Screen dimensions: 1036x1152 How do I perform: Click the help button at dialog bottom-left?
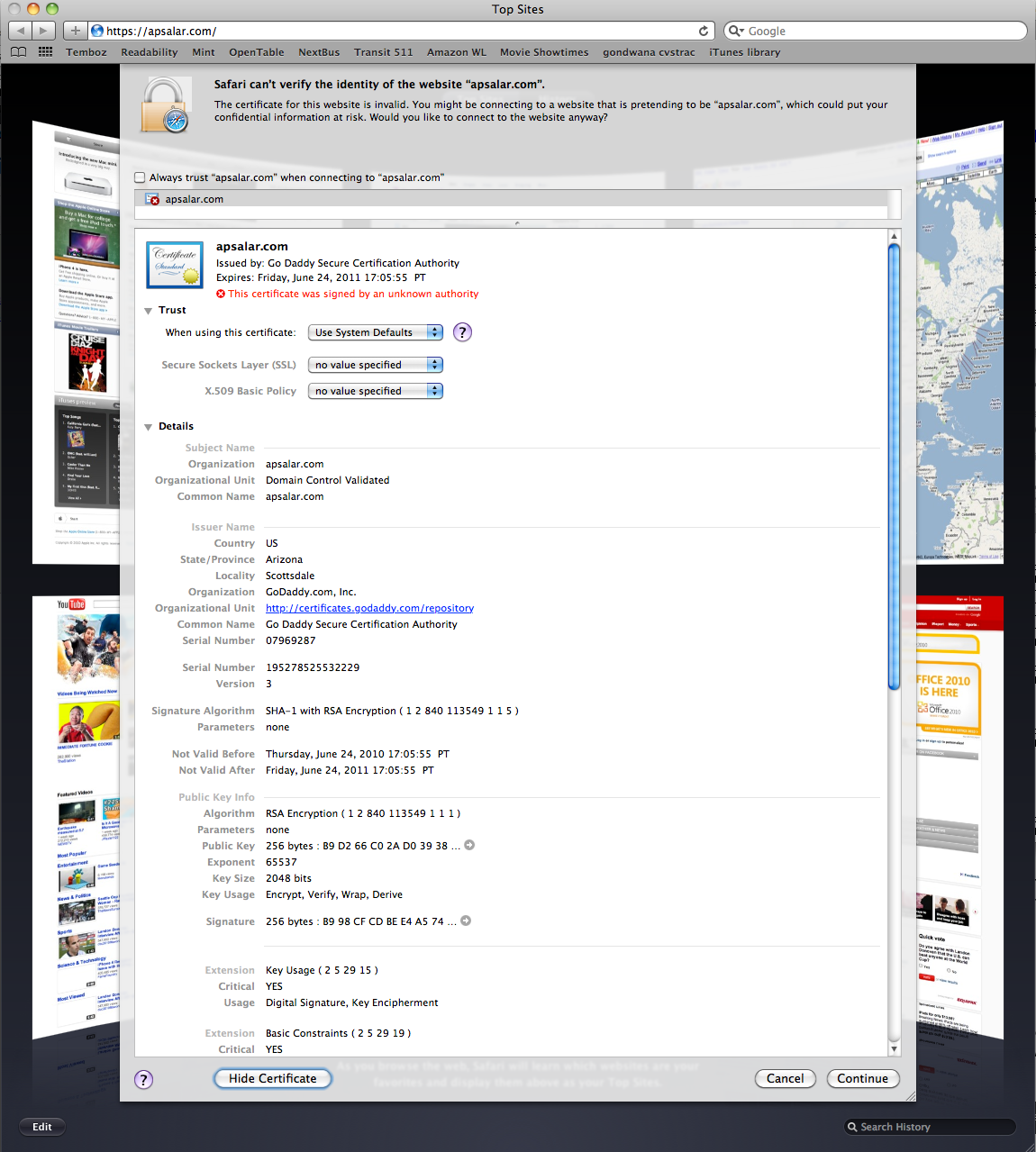[143, 1079]
